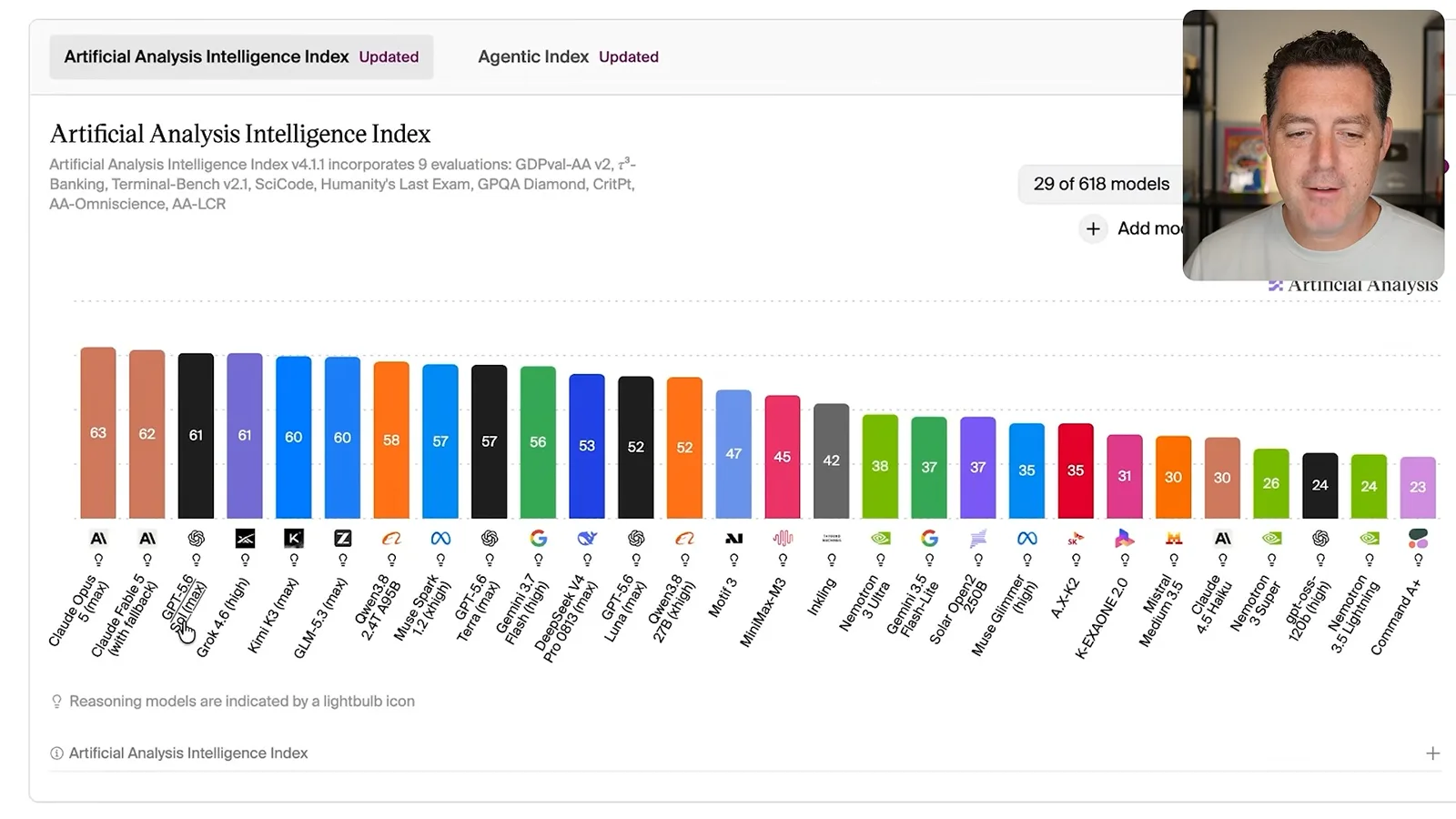
Task: Click the Command A+ label
Action: pyautogui.click(x=1396, y=617)
